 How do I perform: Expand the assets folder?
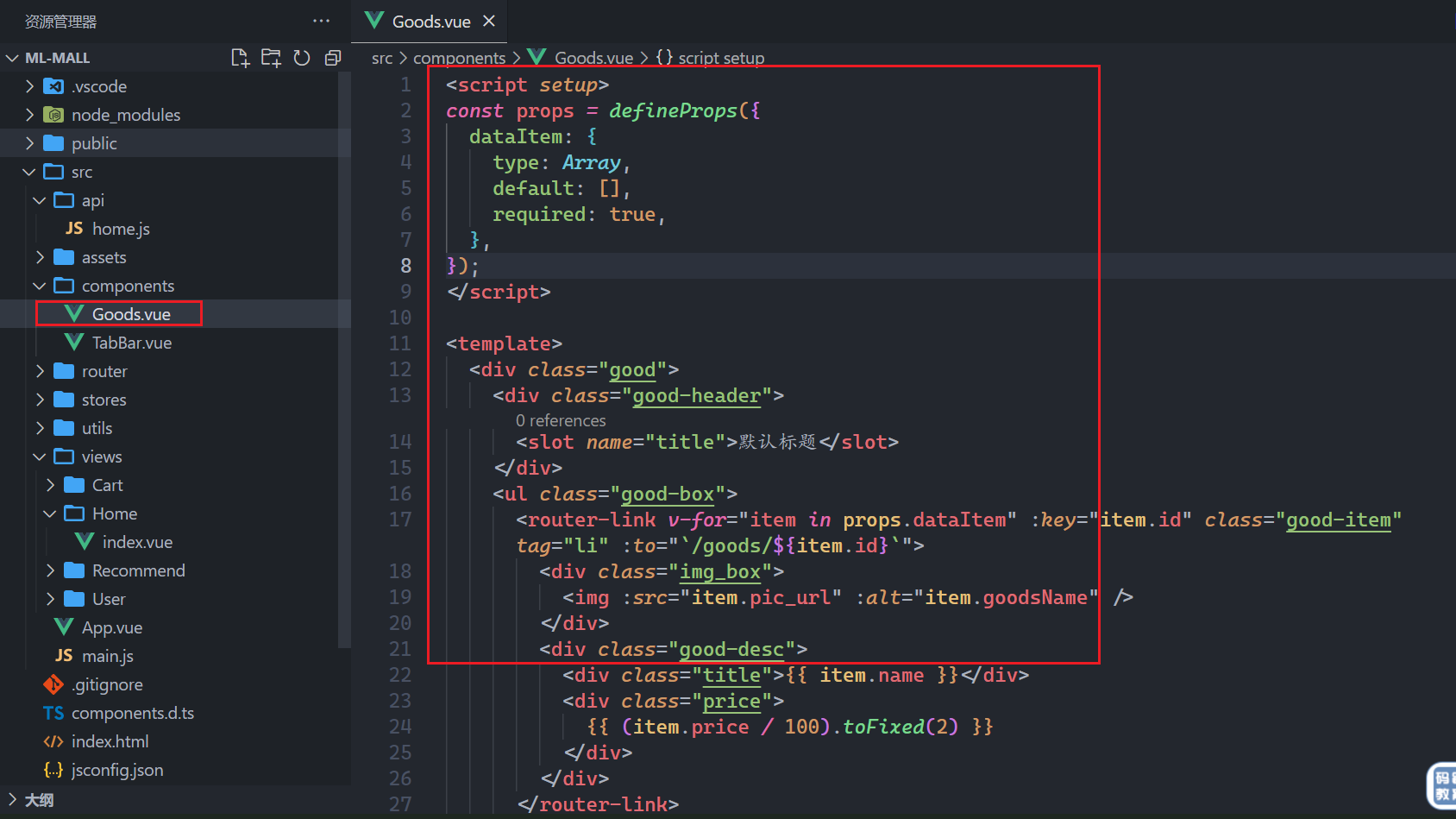[x=40, y=257]
